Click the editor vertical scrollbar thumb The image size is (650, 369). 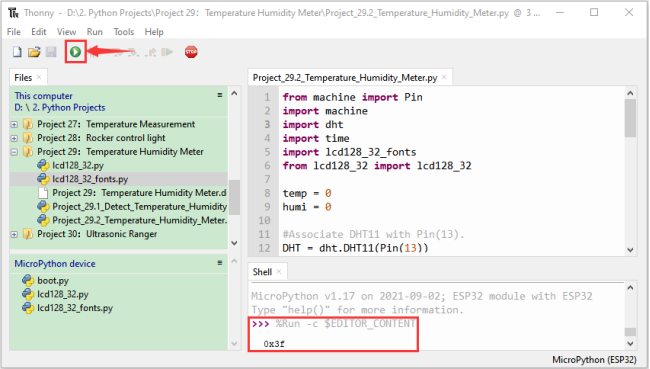click(x=631, y=118)
